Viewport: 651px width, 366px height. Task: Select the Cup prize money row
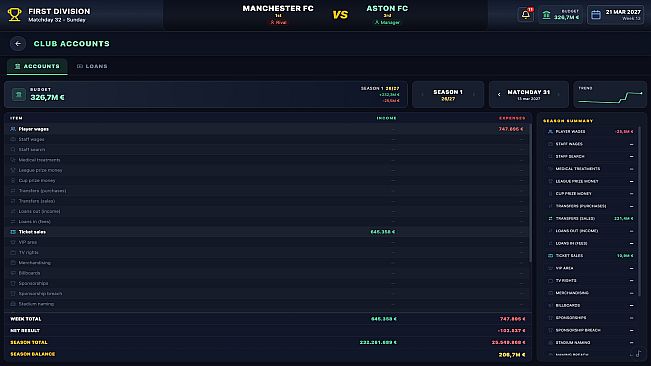coord(268,181)
